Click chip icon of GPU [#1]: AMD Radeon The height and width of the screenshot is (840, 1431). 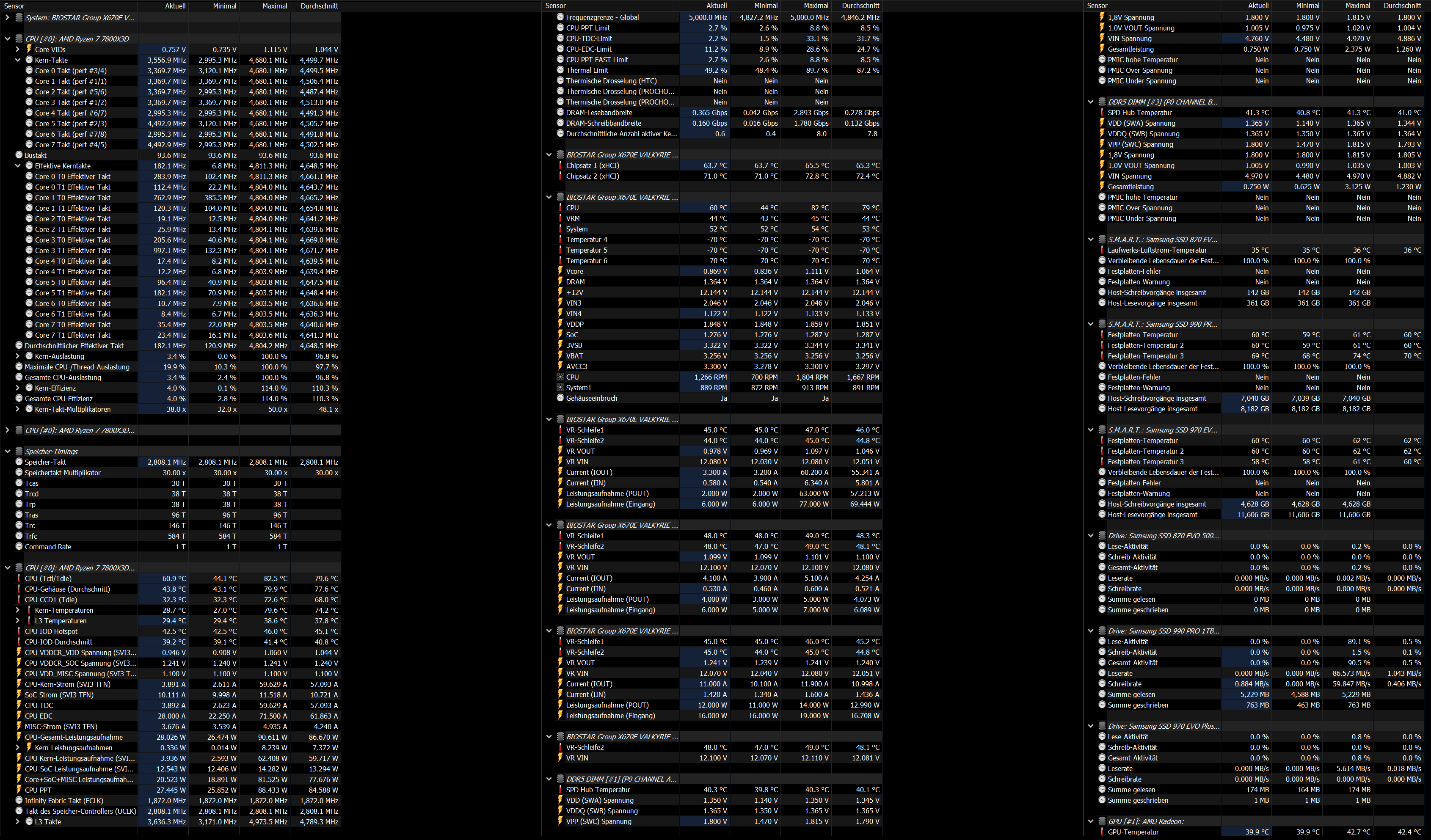tap(1102, 821)
